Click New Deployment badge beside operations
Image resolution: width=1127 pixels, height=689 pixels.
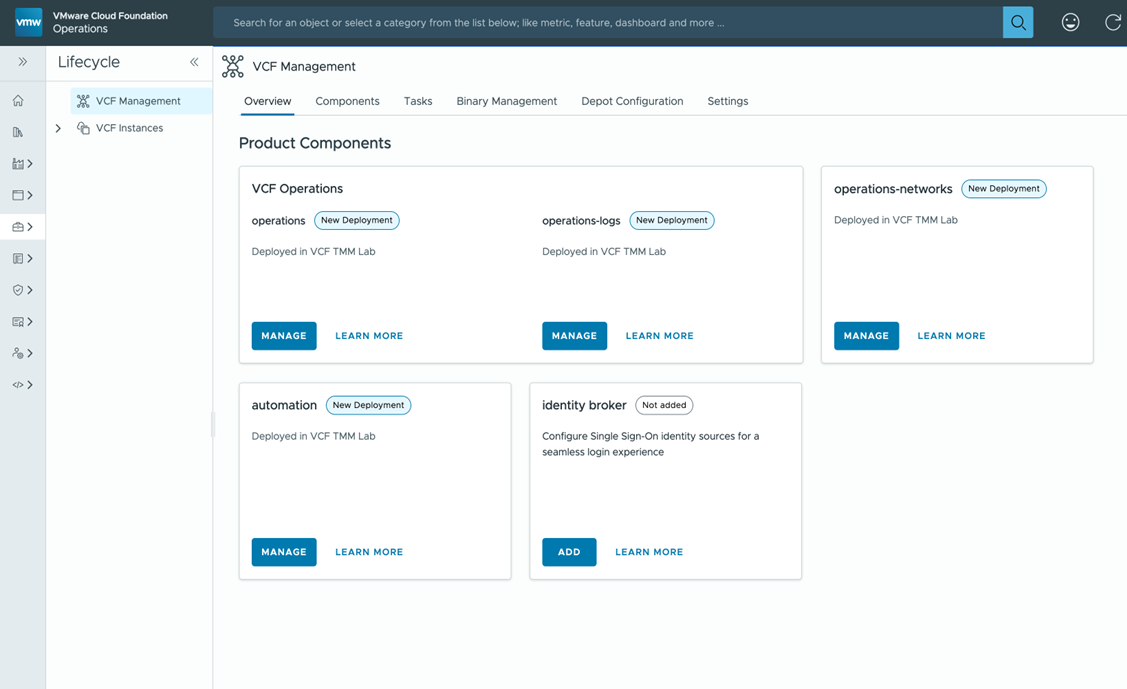pyautogui.click(x=356, y=221)
